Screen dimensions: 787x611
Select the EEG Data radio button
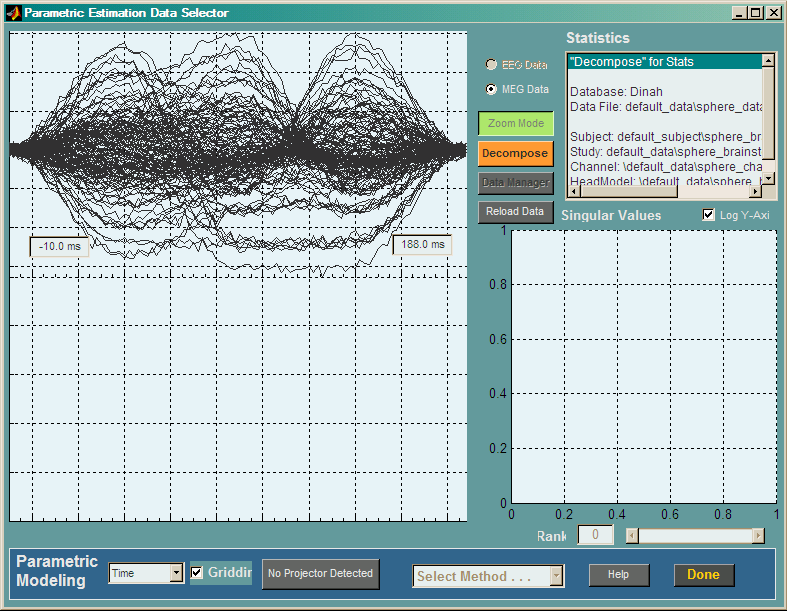491,65
